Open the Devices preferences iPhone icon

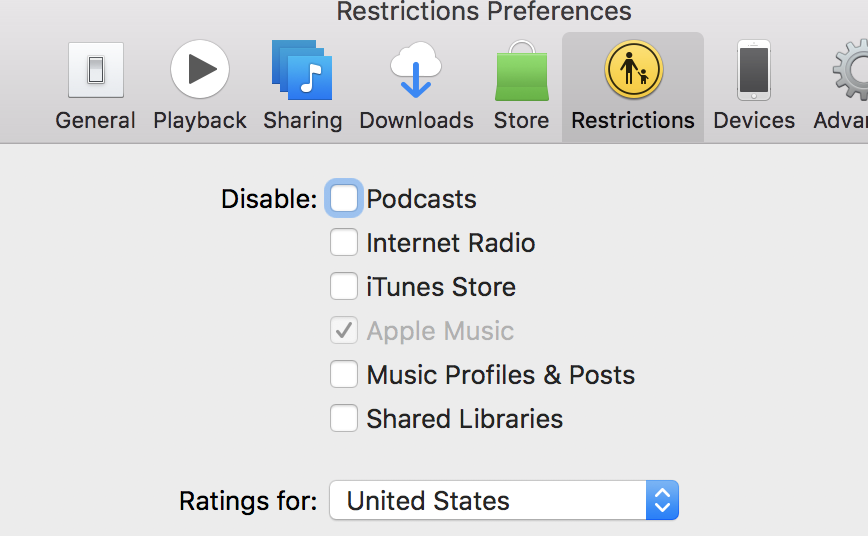coord(754,70)
